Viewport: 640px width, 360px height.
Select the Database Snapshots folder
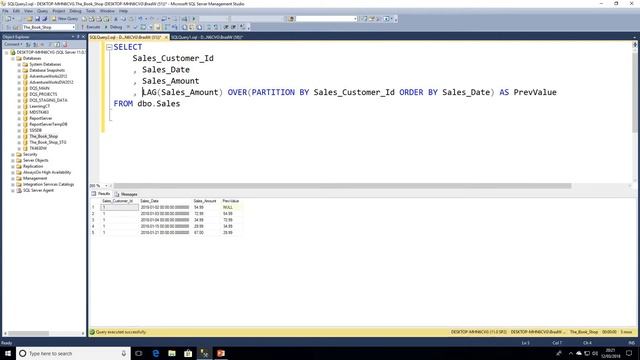click(x=47, y=70)
